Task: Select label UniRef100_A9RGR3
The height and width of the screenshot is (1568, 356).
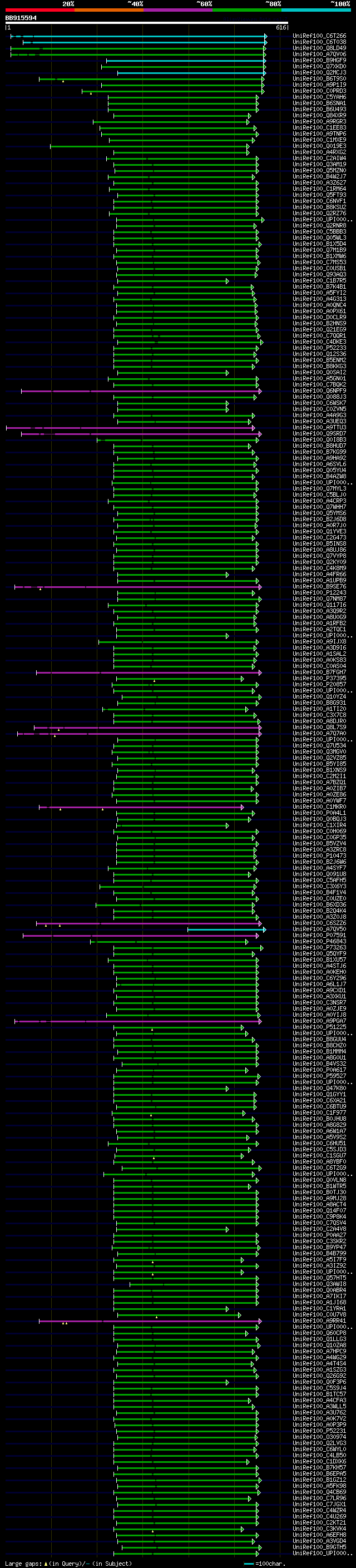Action: coord(319,121)
